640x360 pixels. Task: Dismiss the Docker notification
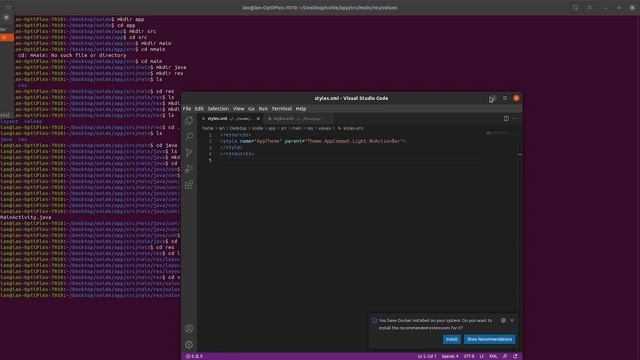(x=512, y=320)
